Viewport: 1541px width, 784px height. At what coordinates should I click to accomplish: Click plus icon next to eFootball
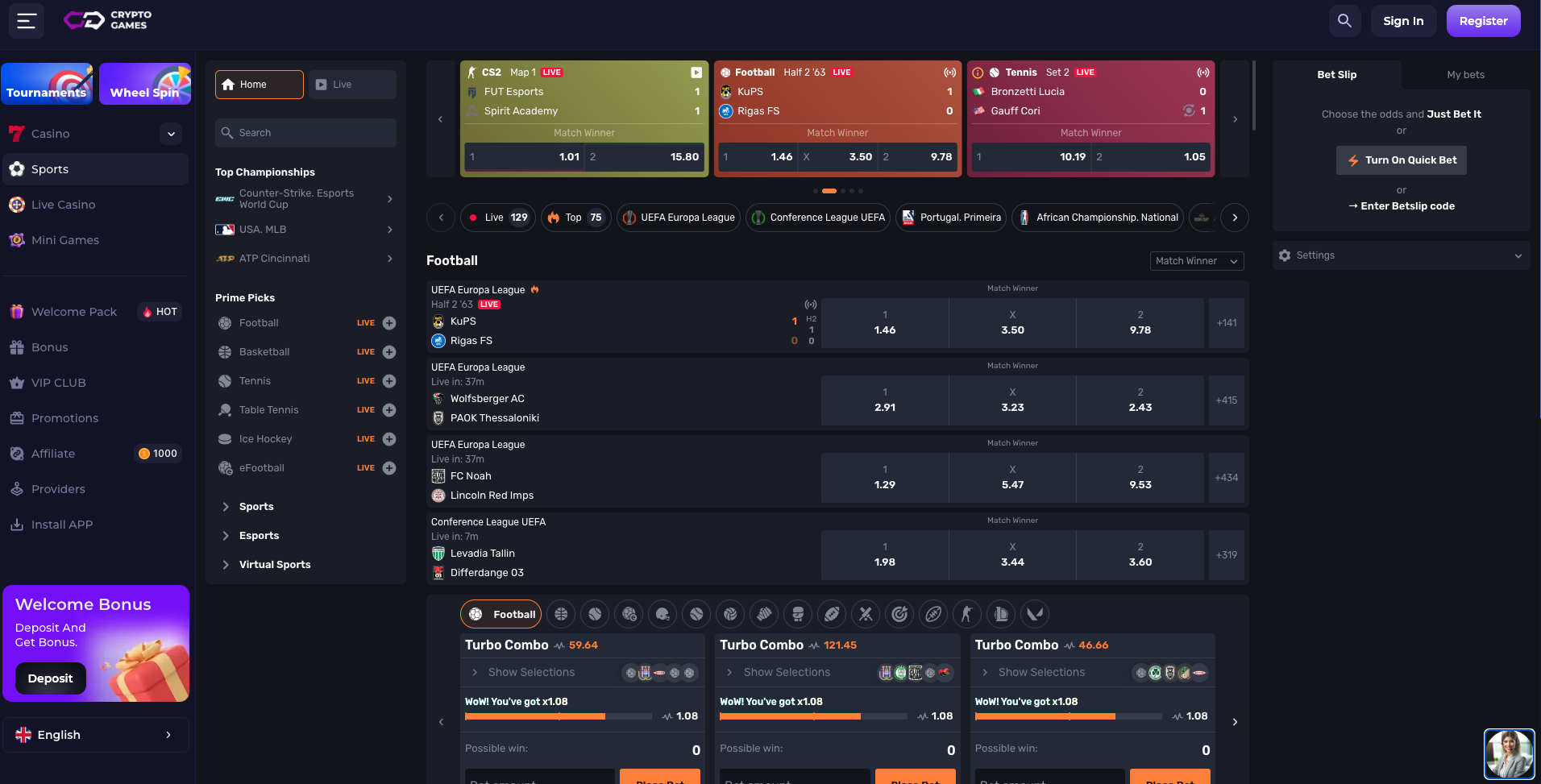pyautogui.click(x=389, y=468)
